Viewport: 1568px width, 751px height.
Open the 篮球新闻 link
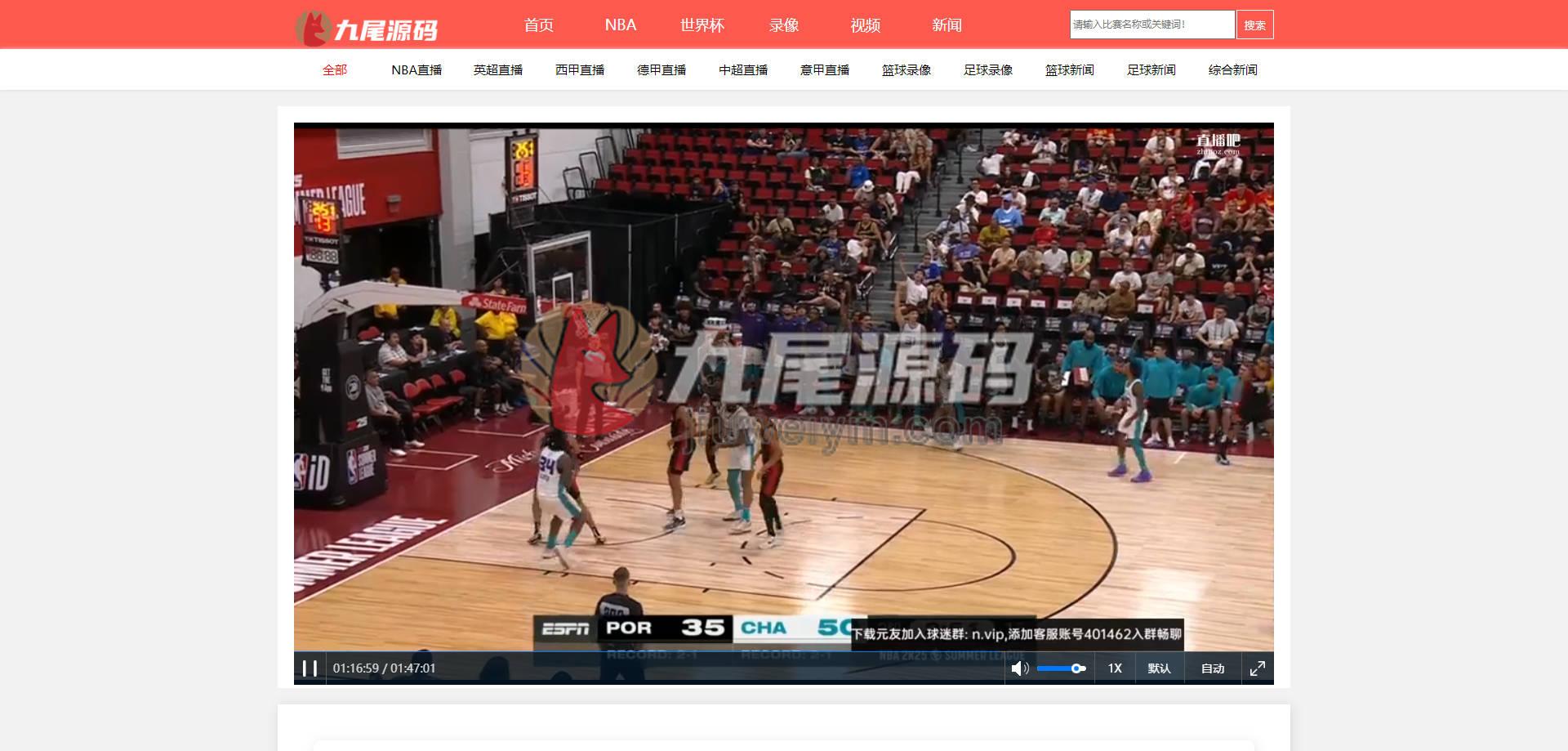(1070, 70)
